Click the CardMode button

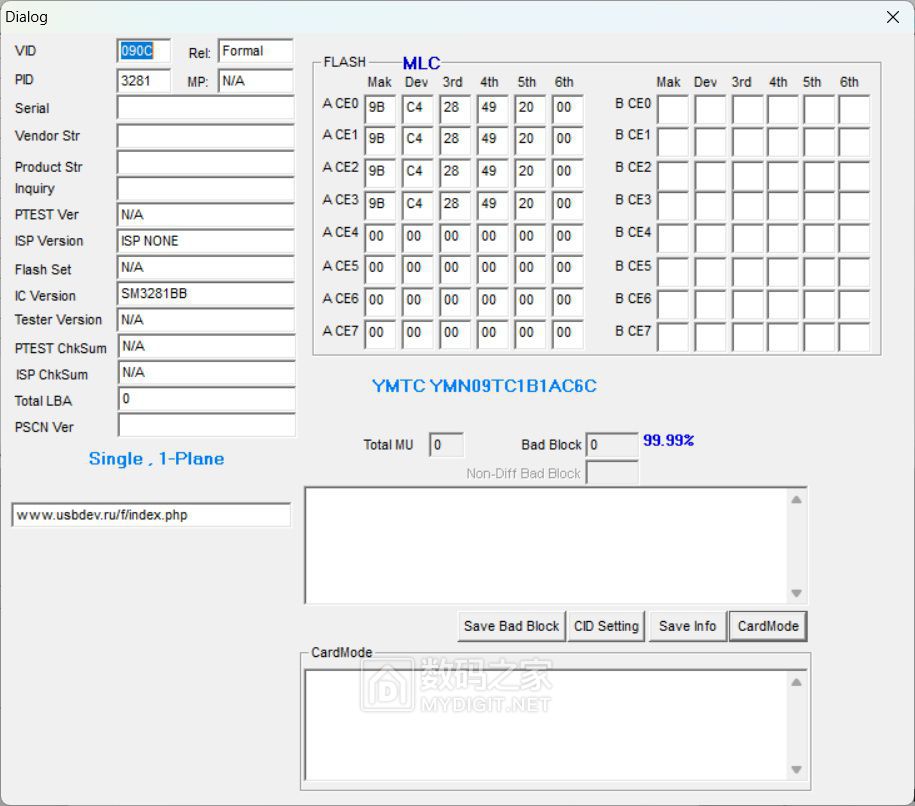(x=767, y=626)
